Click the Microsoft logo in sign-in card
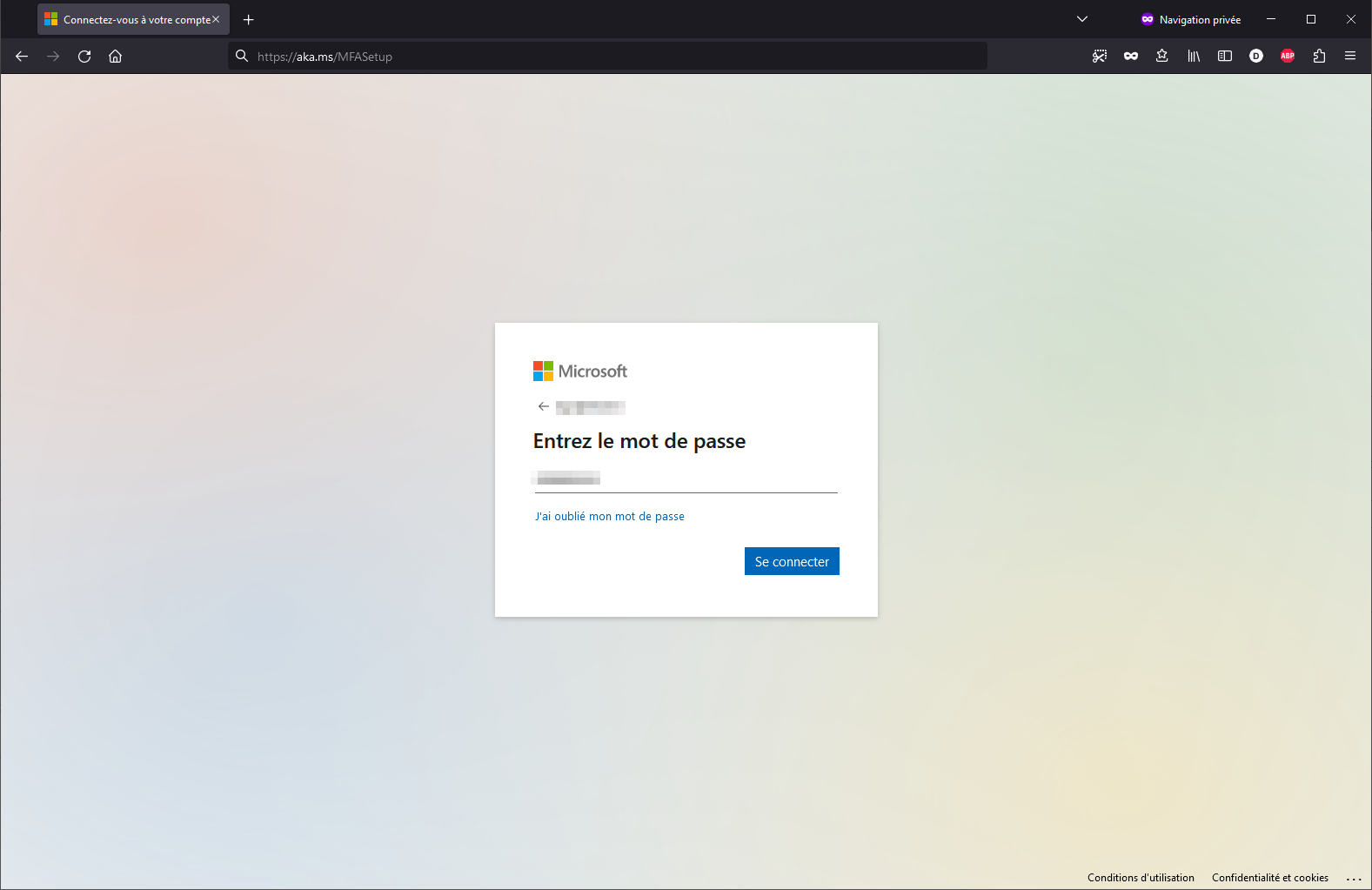 click(580, 371)
